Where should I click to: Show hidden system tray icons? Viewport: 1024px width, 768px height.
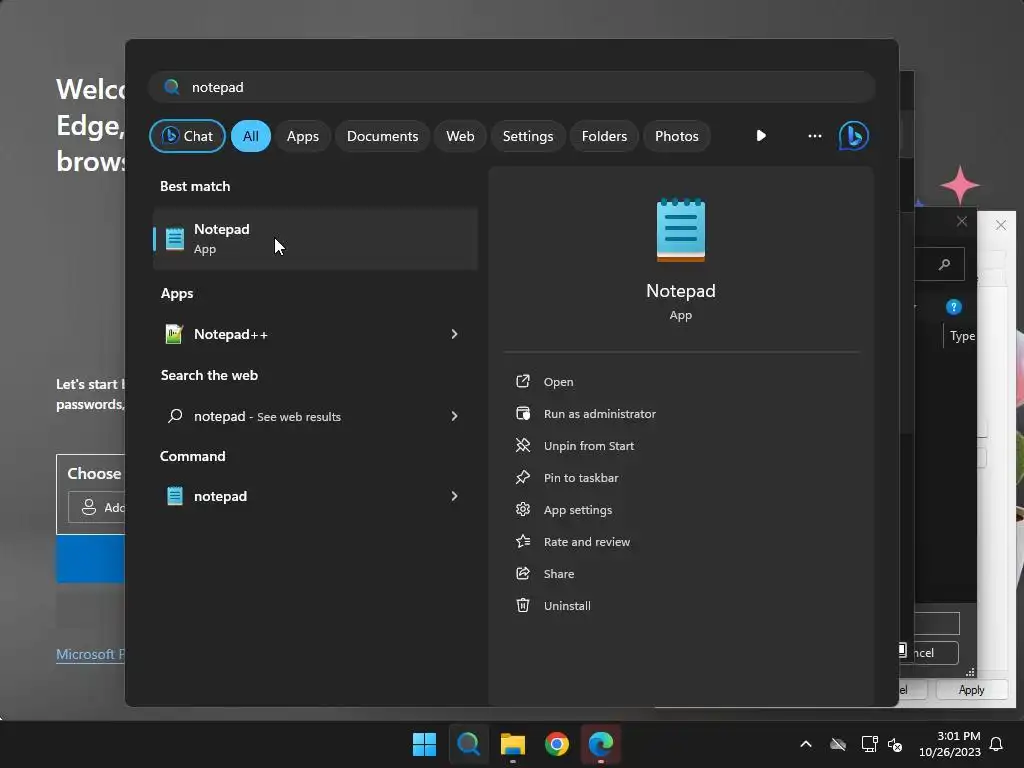(x=806, y=744)
